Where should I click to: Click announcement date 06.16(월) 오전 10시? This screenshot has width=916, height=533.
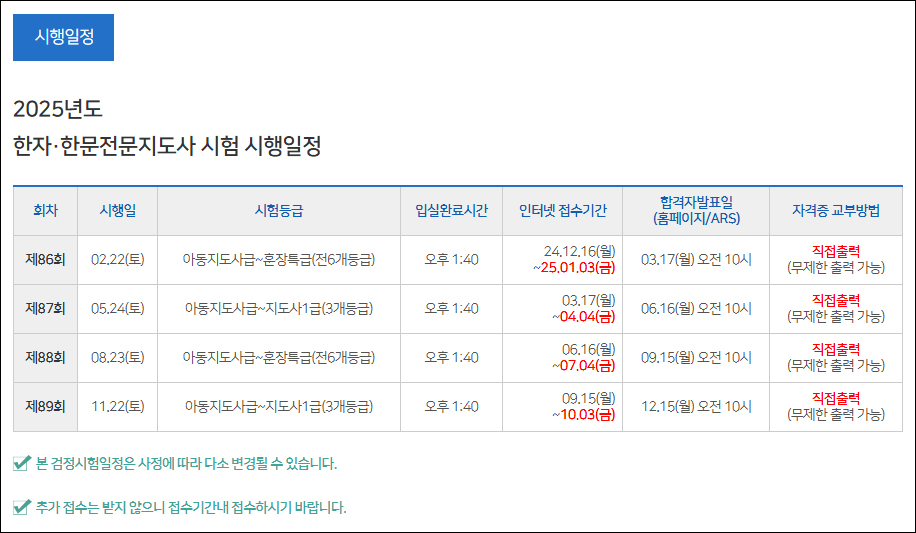[x=696, y=309]
